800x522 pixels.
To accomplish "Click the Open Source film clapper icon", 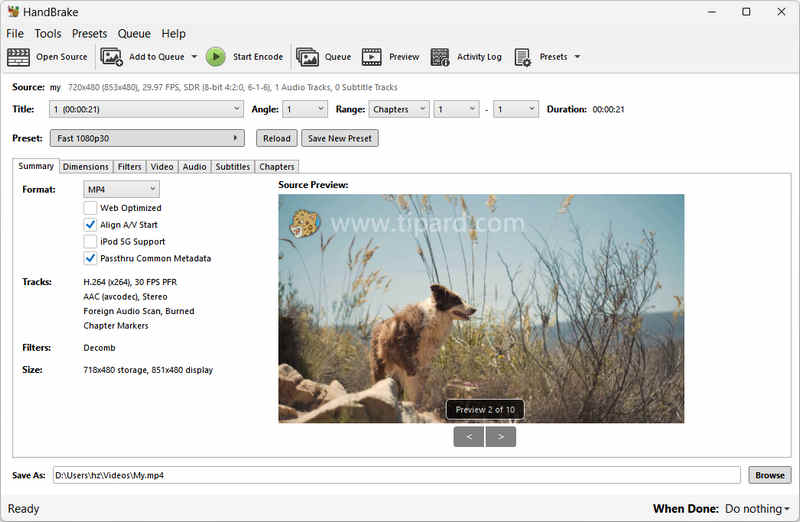I will pyautogui.click(x=18, y=57).
